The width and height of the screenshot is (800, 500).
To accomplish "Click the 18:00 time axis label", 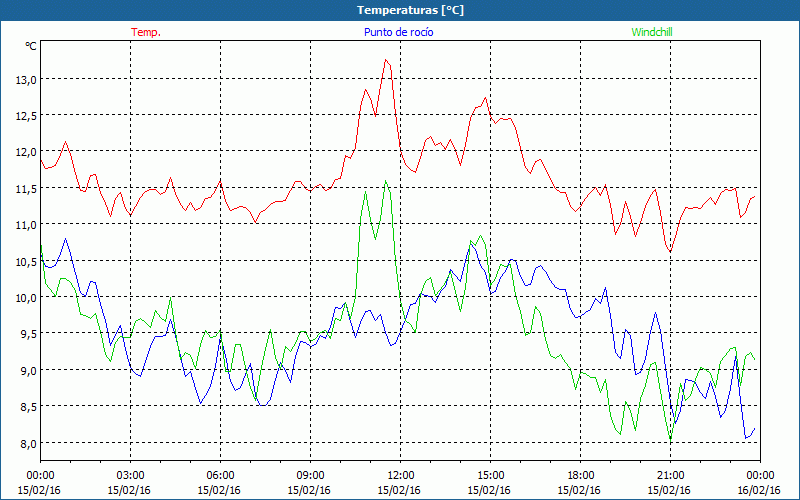I will click(580, 476).
